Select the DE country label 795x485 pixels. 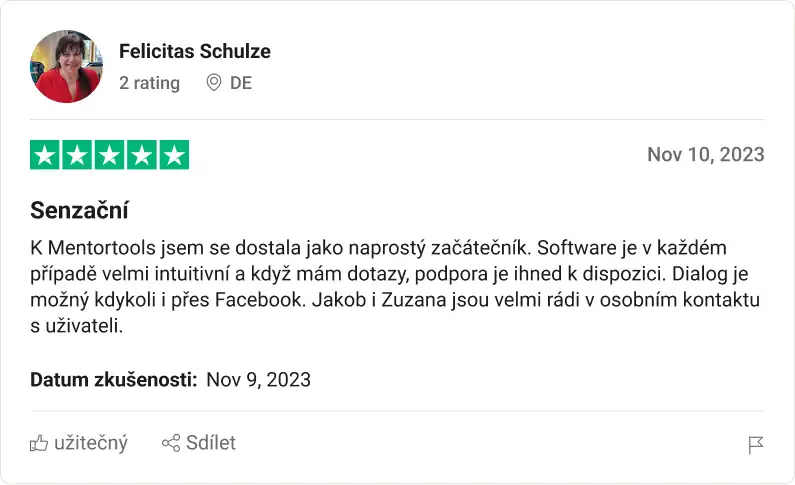click(x=241, y=83)
